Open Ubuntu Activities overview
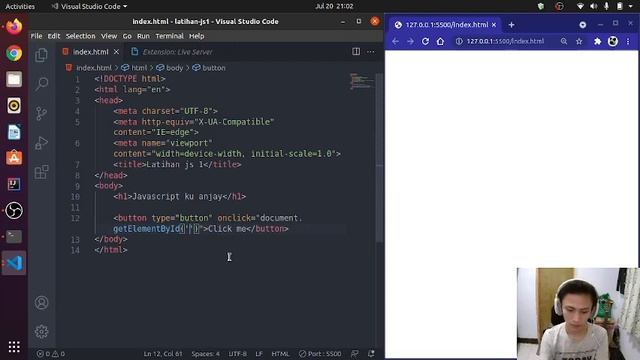The width and height of the screenshot is (640, 360). tap(20, 6)
